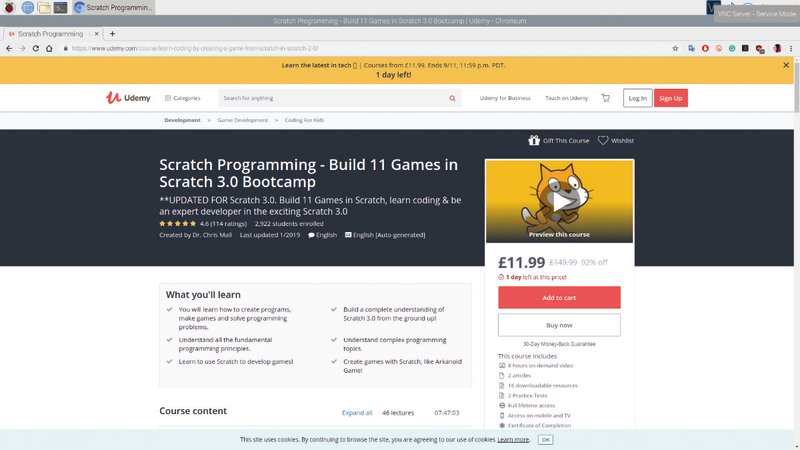
Task: Click the 'Certificate of Completion' row
Action: click(535, 425)
